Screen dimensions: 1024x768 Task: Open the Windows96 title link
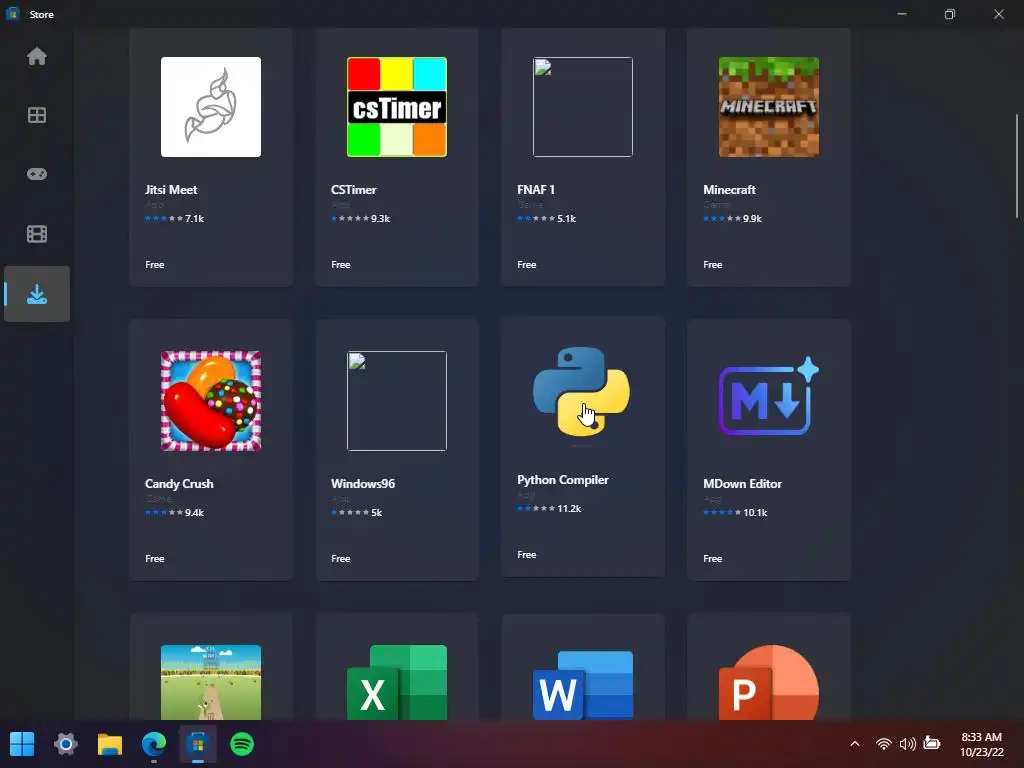tap(363, 484)
